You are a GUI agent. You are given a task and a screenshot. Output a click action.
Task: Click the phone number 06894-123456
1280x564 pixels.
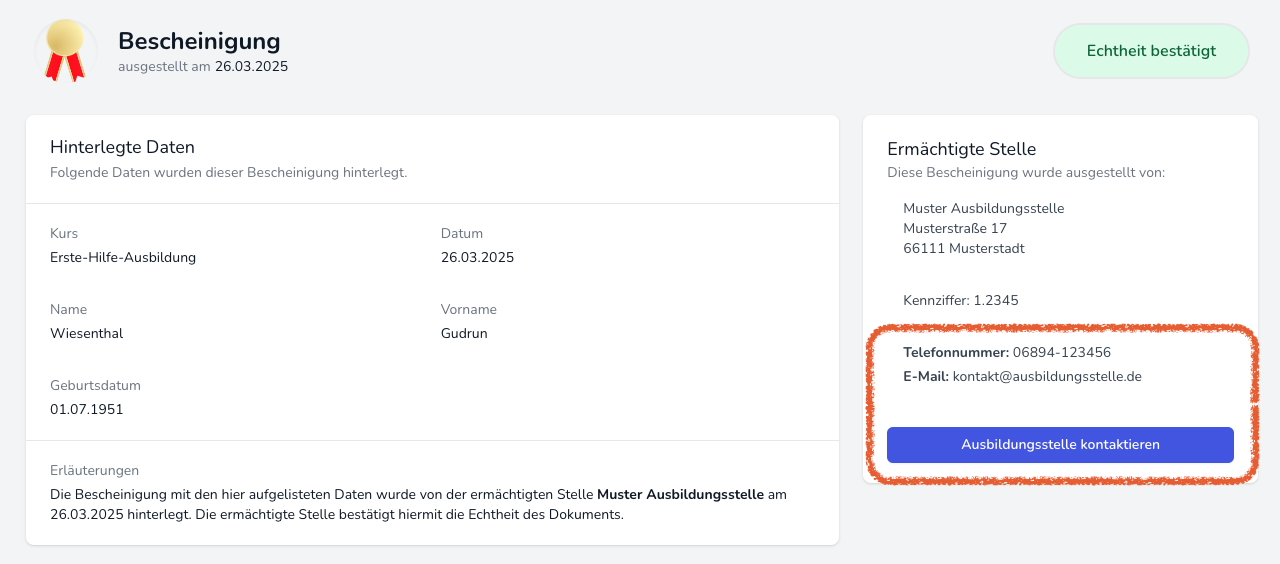pos(1061,353)
